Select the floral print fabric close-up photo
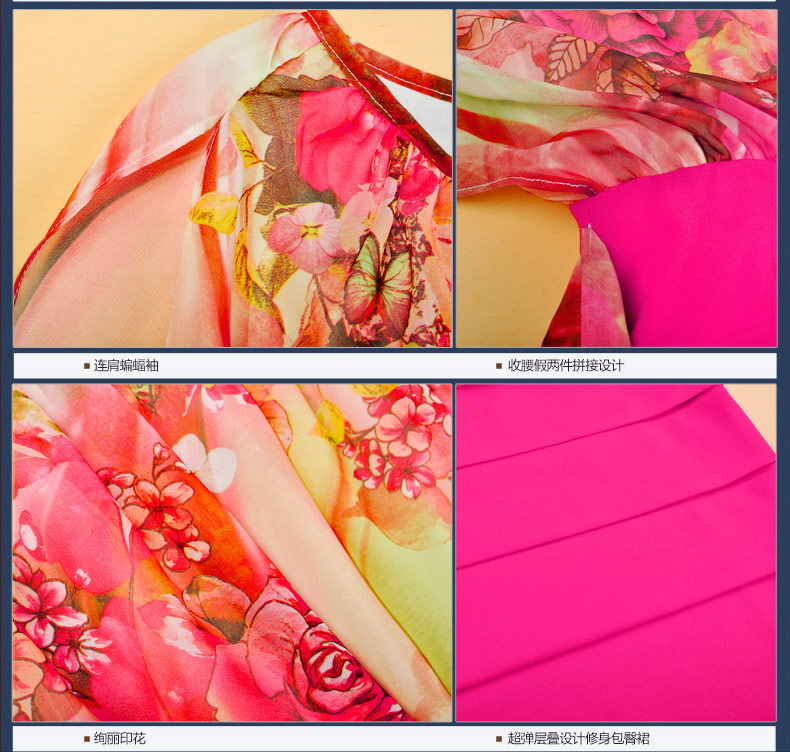Screen dimensions: 790x752 click(232, 552)
